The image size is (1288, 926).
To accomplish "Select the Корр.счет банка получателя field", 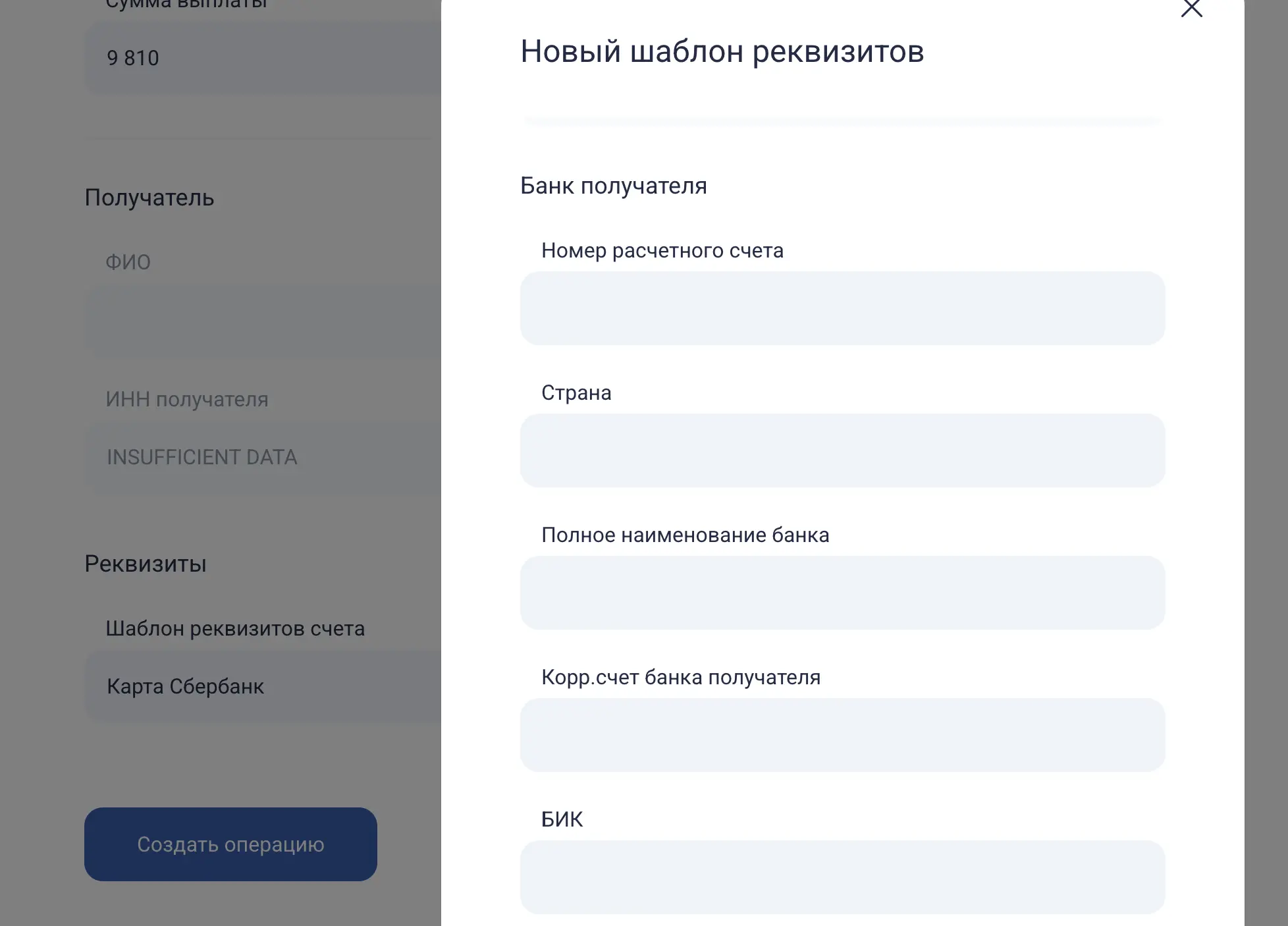I will coord(842,735).
